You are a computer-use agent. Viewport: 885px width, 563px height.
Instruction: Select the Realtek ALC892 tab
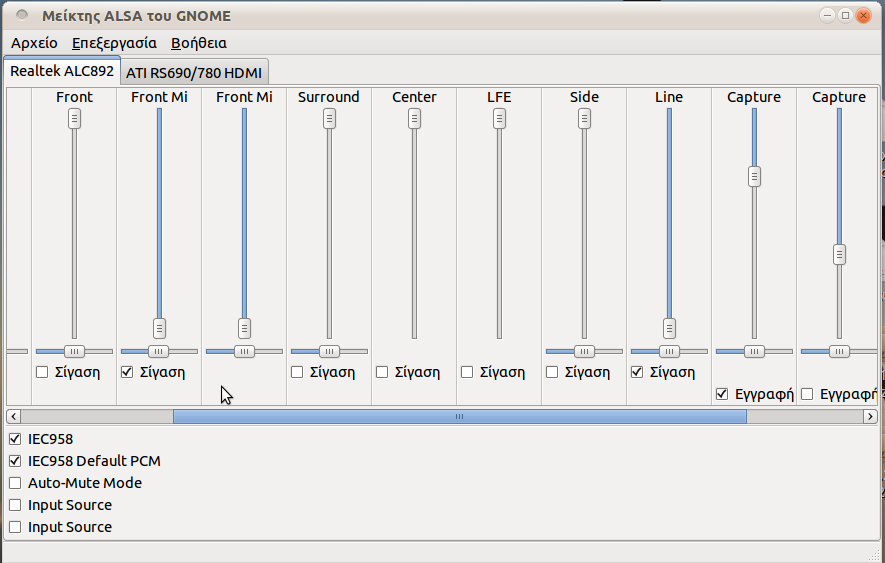62,72
